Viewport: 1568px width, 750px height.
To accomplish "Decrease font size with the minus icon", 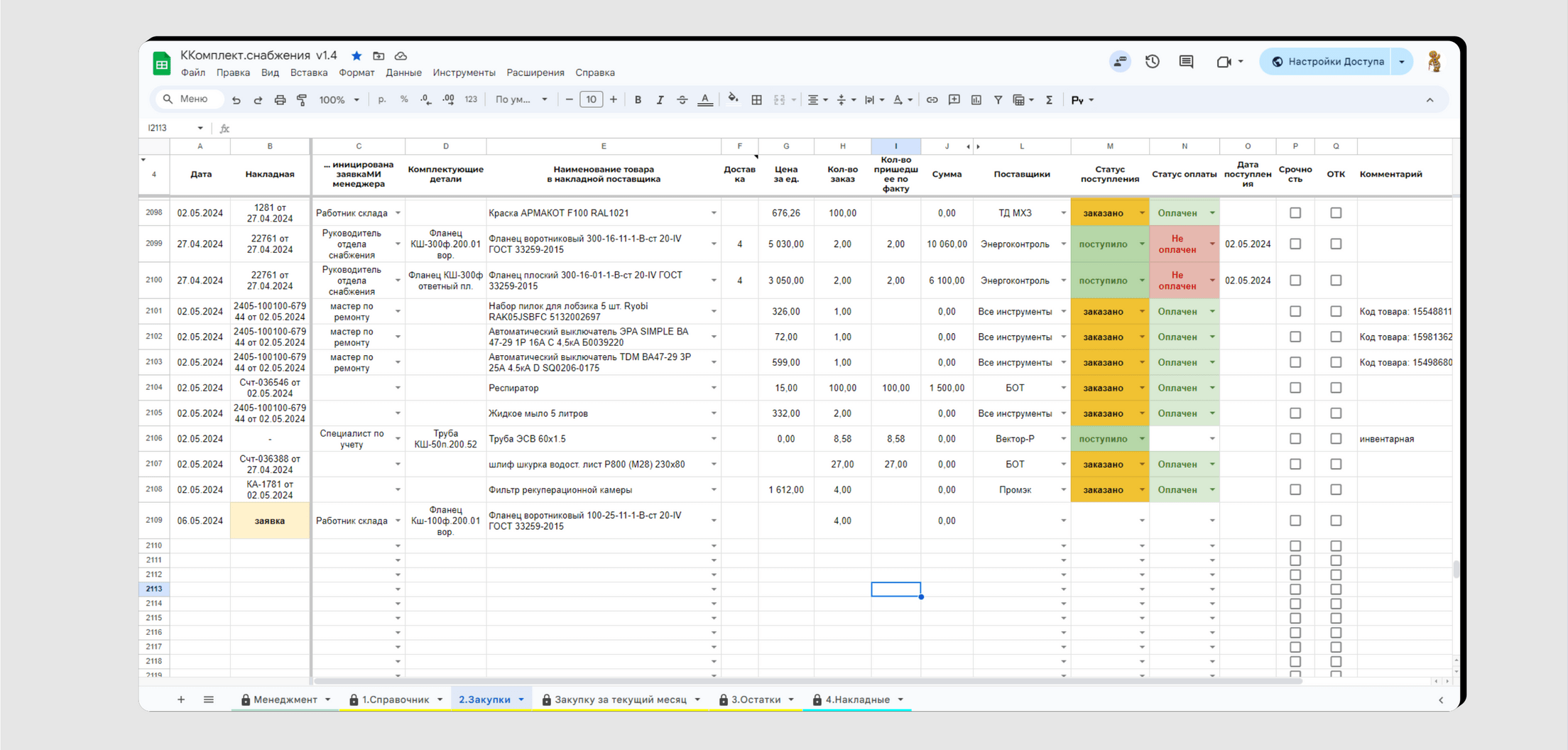I will click(x=569, y=99).
